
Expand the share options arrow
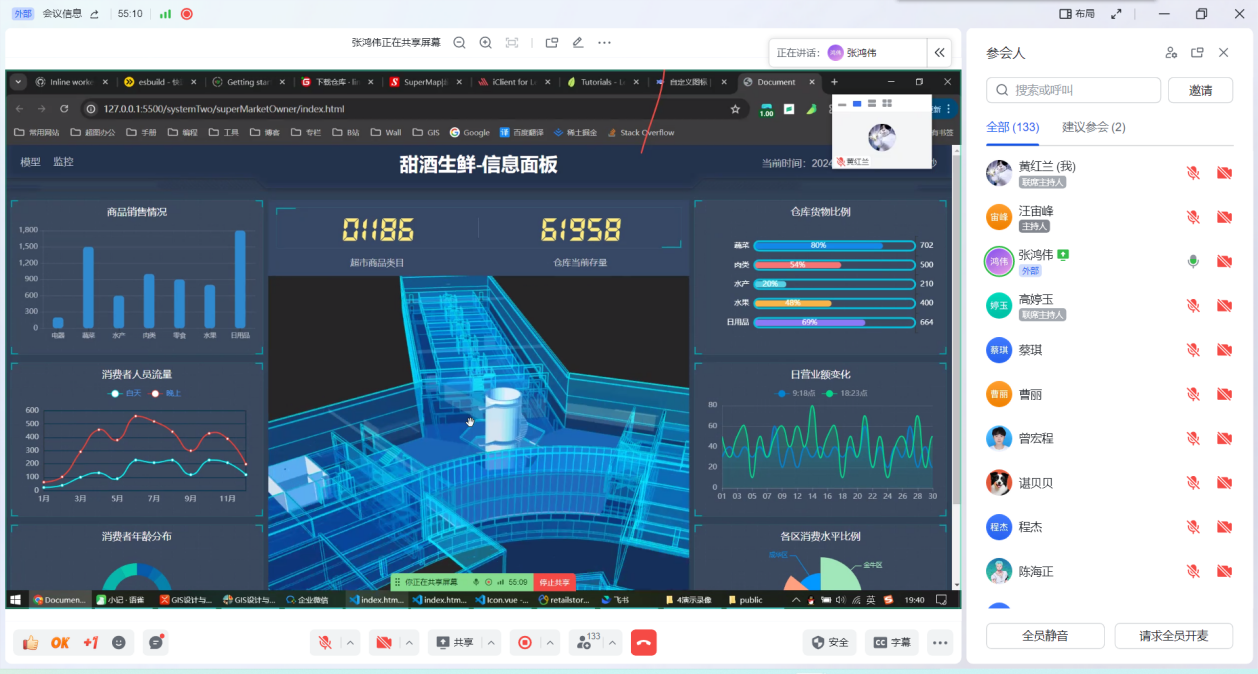[491, 643]
